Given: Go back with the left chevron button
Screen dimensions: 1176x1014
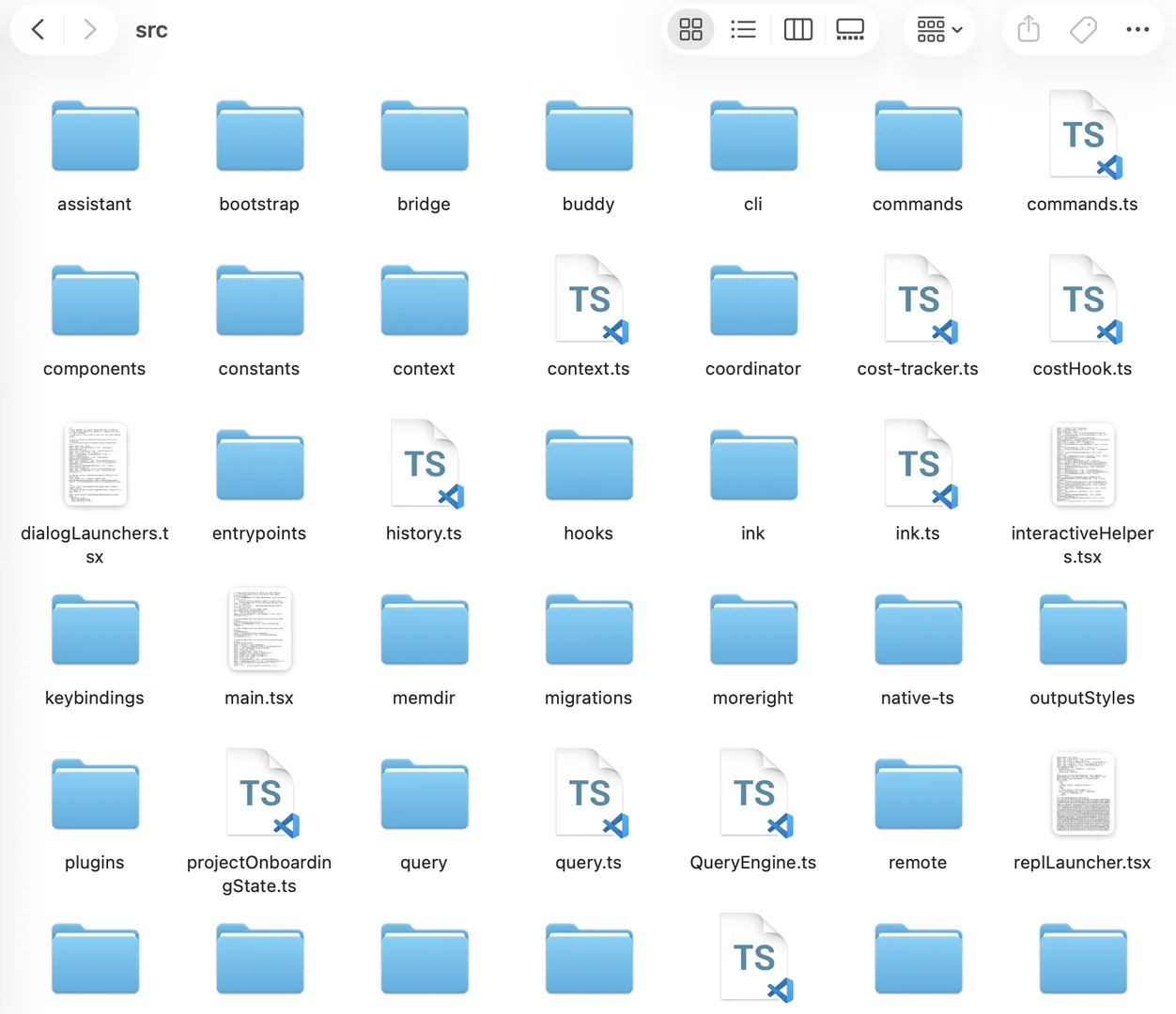Looking at the screenshot, I should (x=39, y=30).
